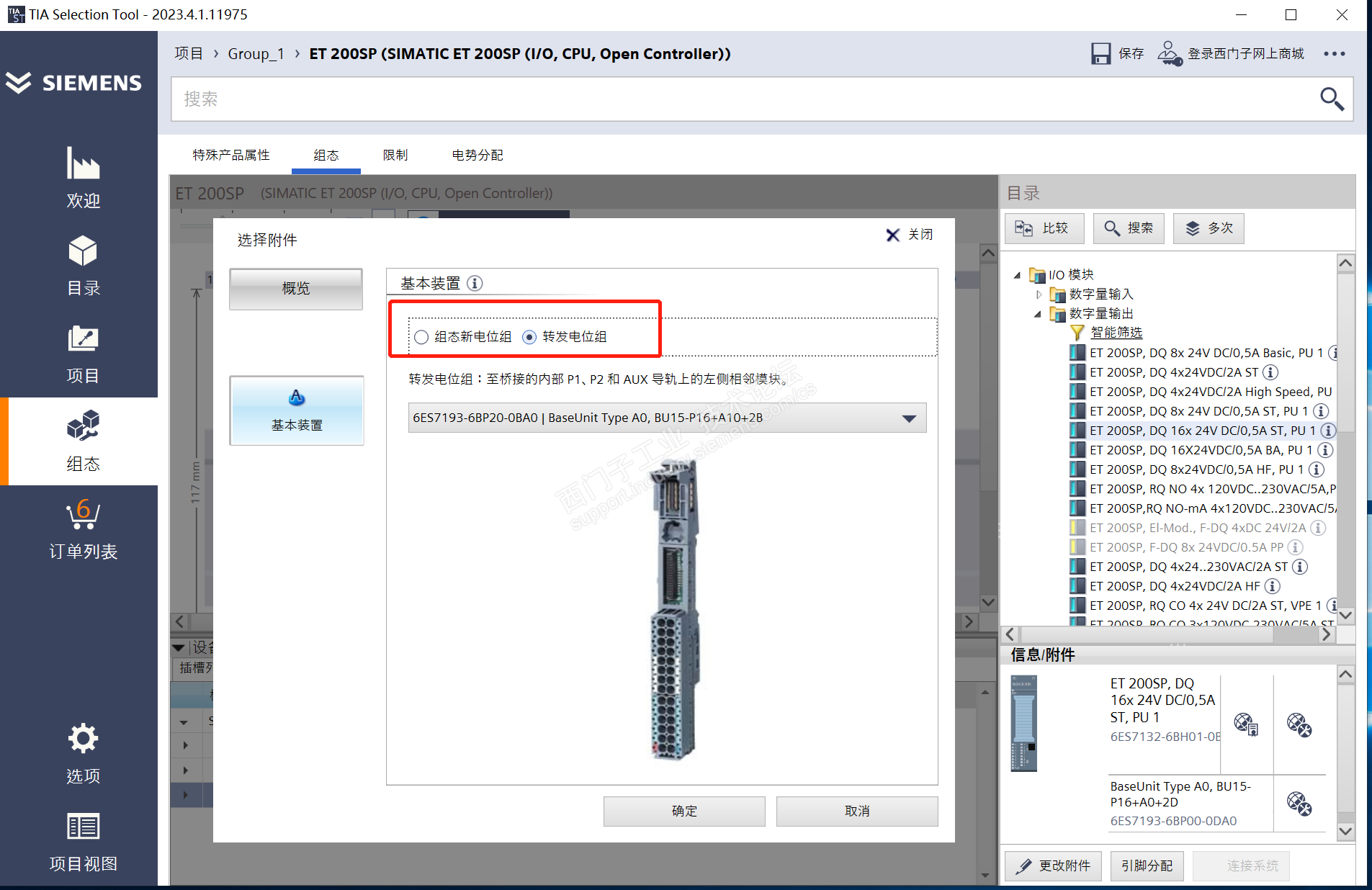Collapse the I/O 模块 tree node
Viewport: 1372px width, 890px height.
tap(1018, 275)
